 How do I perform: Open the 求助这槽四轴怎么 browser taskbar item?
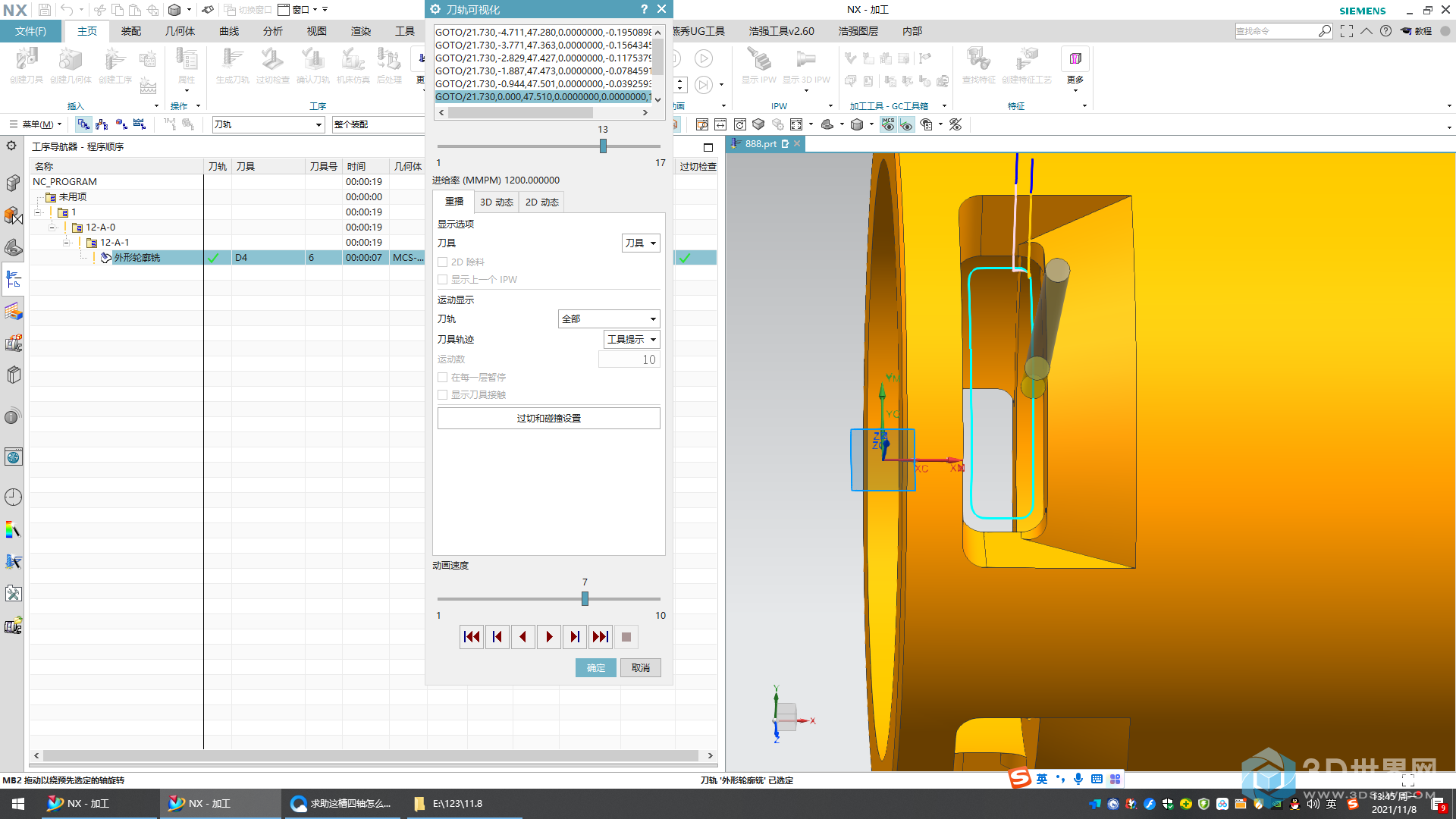341,804
